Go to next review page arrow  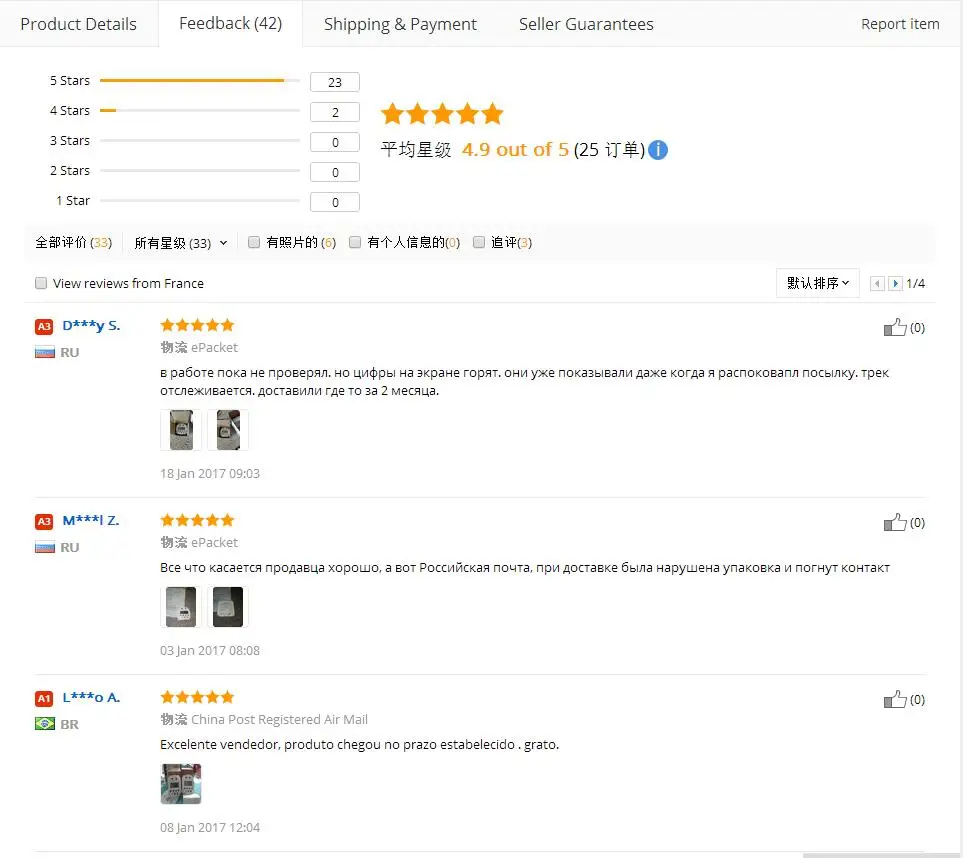tap(895, 283)
